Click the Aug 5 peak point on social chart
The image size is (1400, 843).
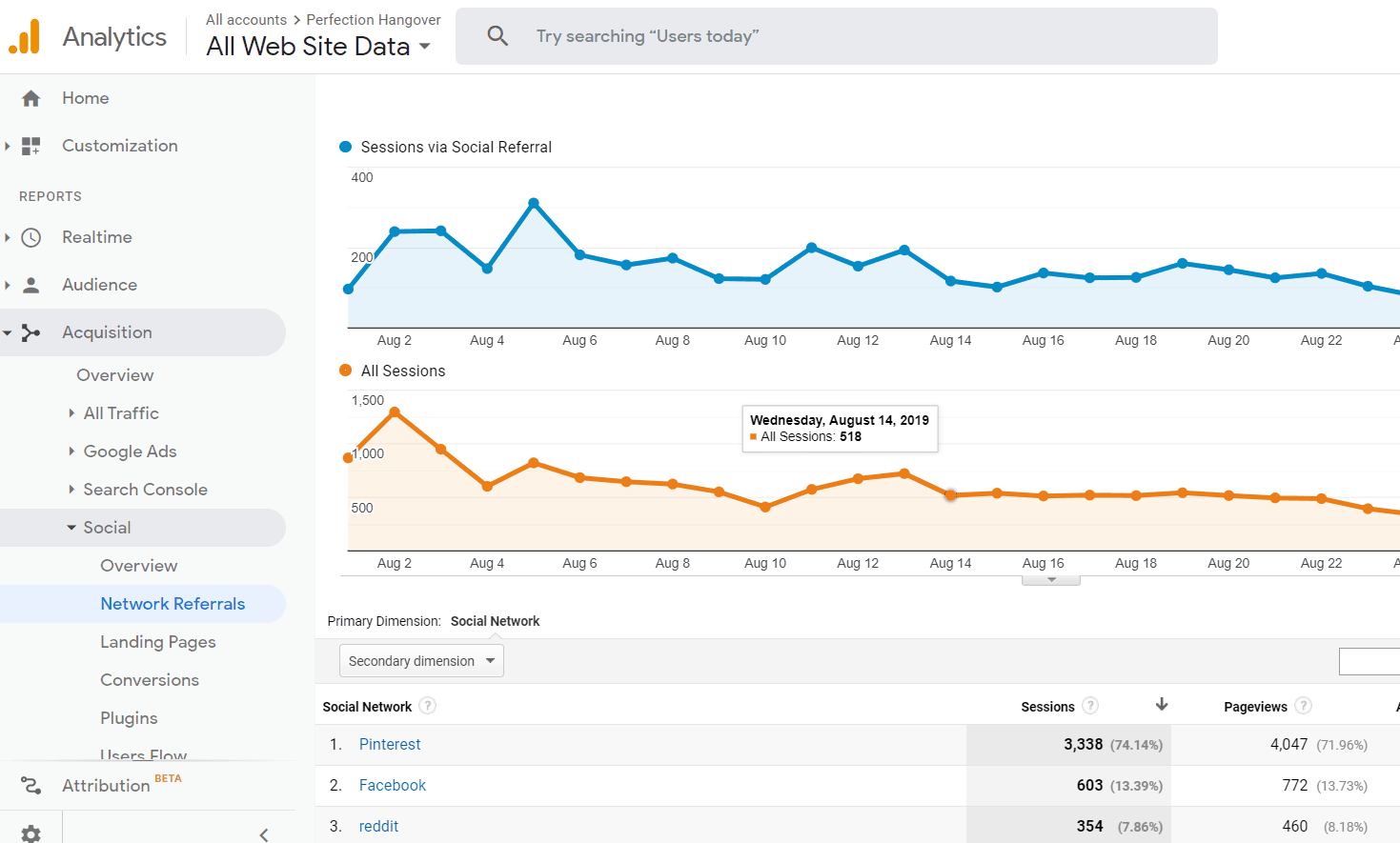pos(534,203)
